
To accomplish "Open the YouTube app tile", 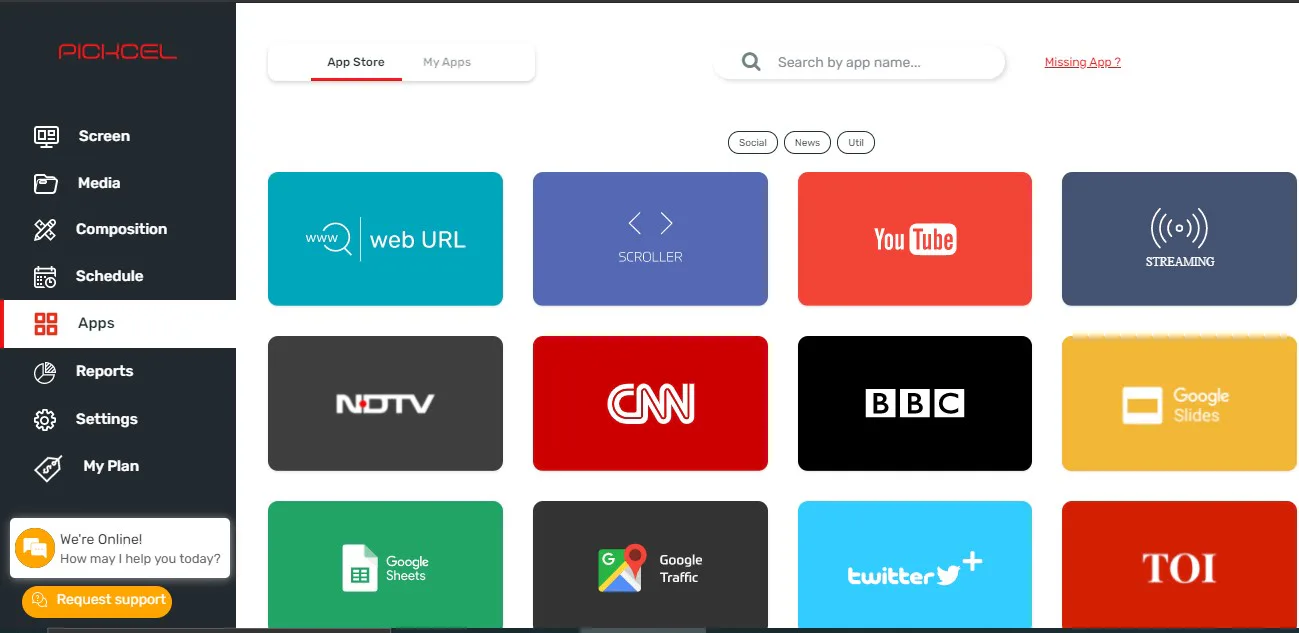I will tap(915, 239).
